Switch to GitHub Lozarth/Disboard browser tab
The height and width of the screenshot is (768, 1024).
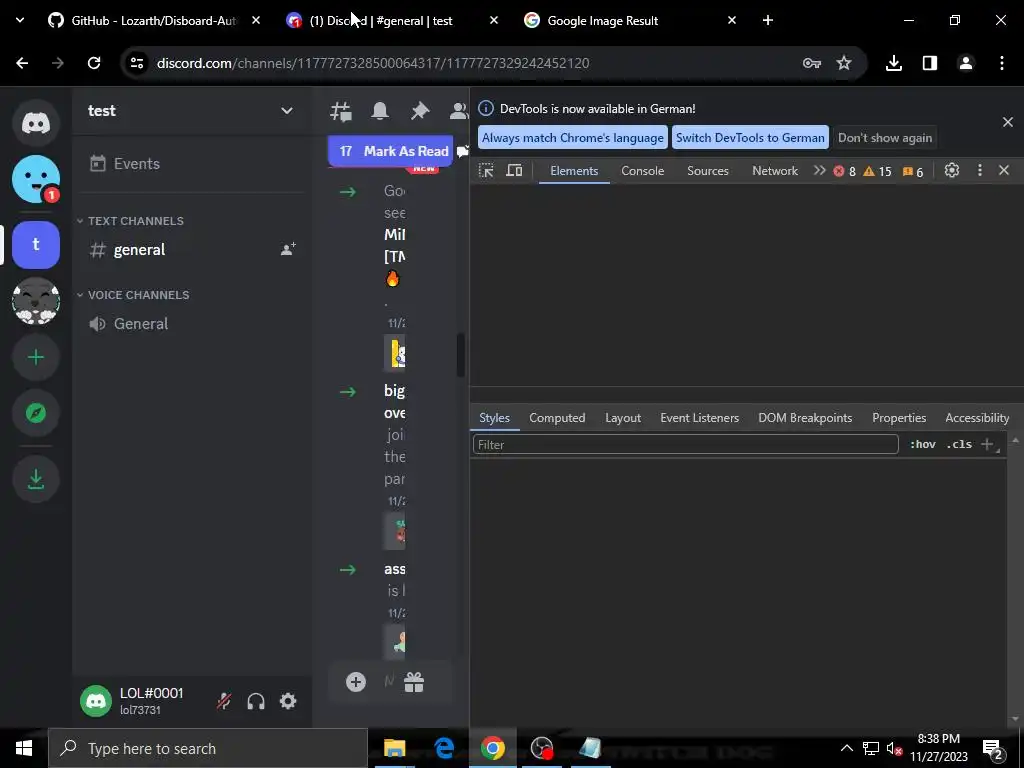click(154, 21)
